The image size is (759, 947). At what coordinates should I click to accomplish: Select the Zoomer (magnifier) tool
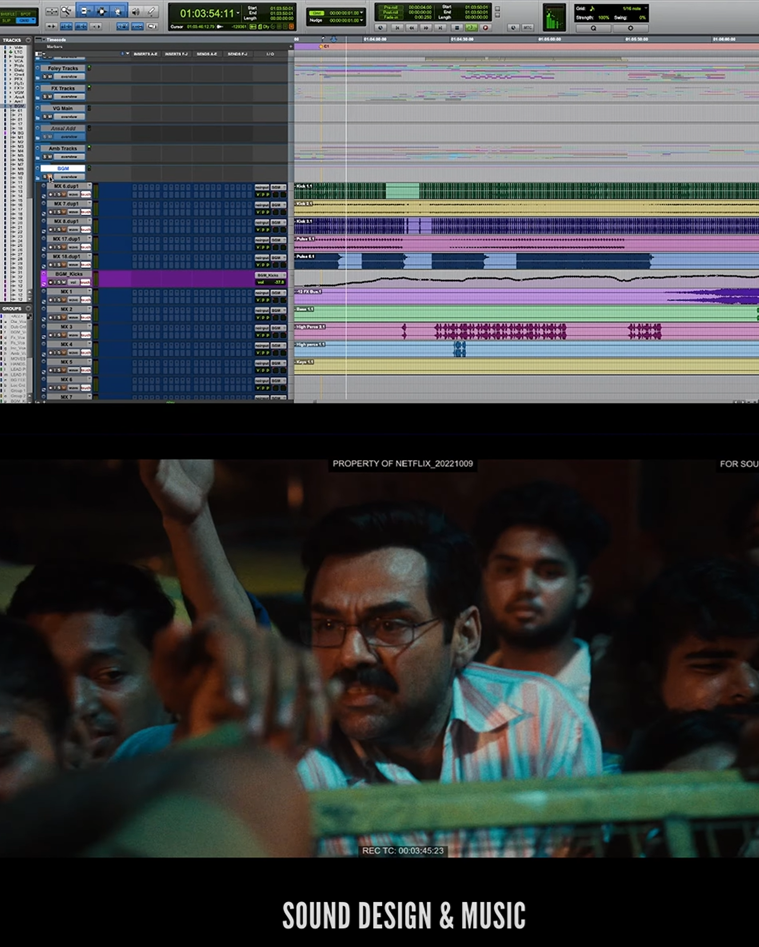(66, 11)
